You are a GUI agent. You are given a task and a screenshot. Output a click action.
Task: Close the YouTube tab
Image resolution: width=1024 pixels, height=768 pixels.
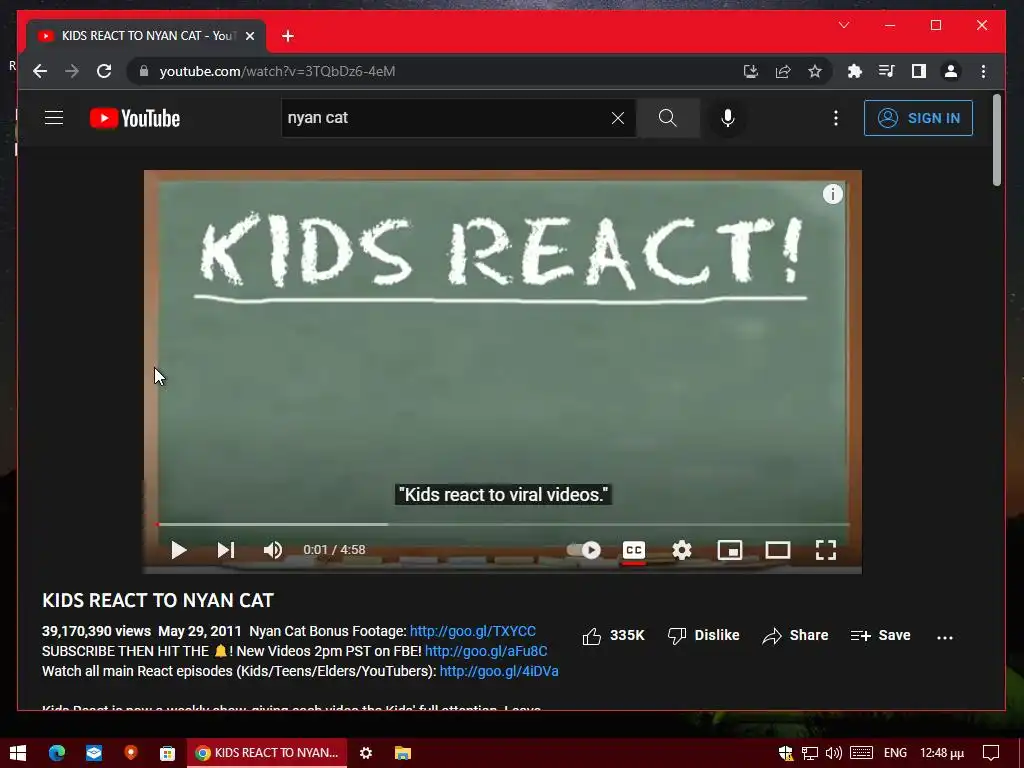[249, 36]
